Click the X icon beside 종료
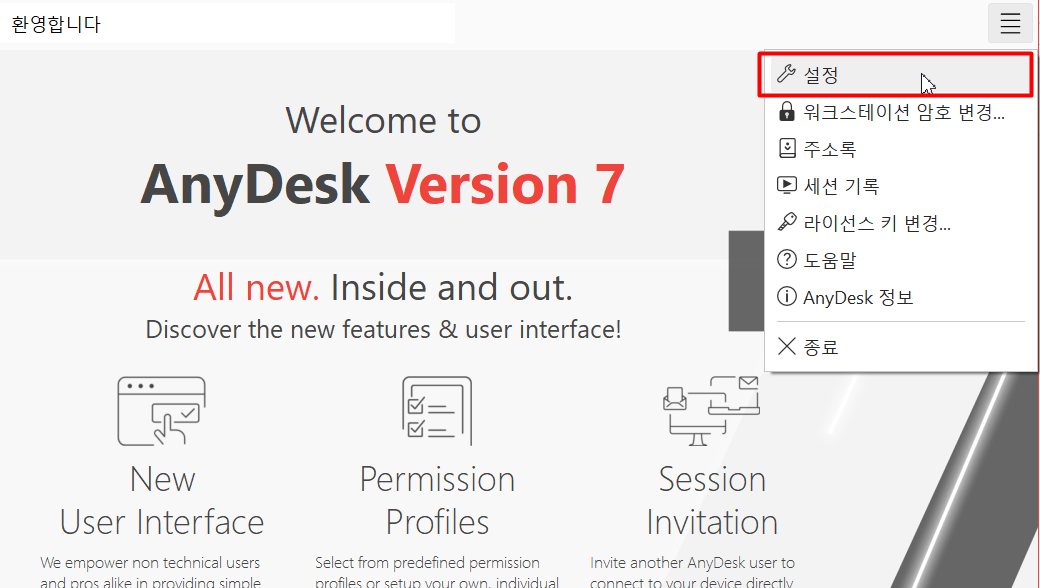 point(787,346)
